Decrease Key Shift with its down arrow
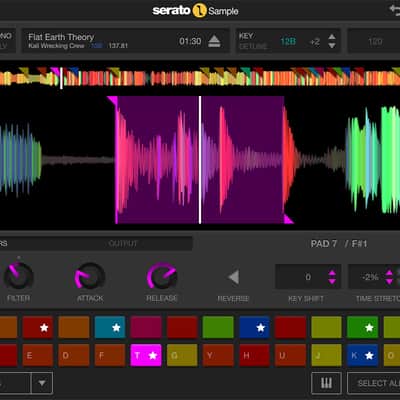 click(332, 281)
